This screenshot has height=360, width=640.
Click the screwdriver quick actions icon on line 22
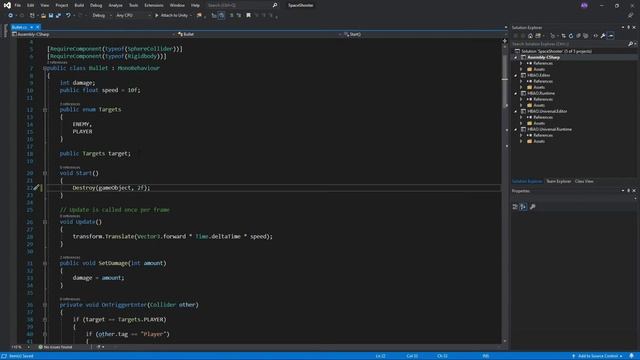click(36, 188)
